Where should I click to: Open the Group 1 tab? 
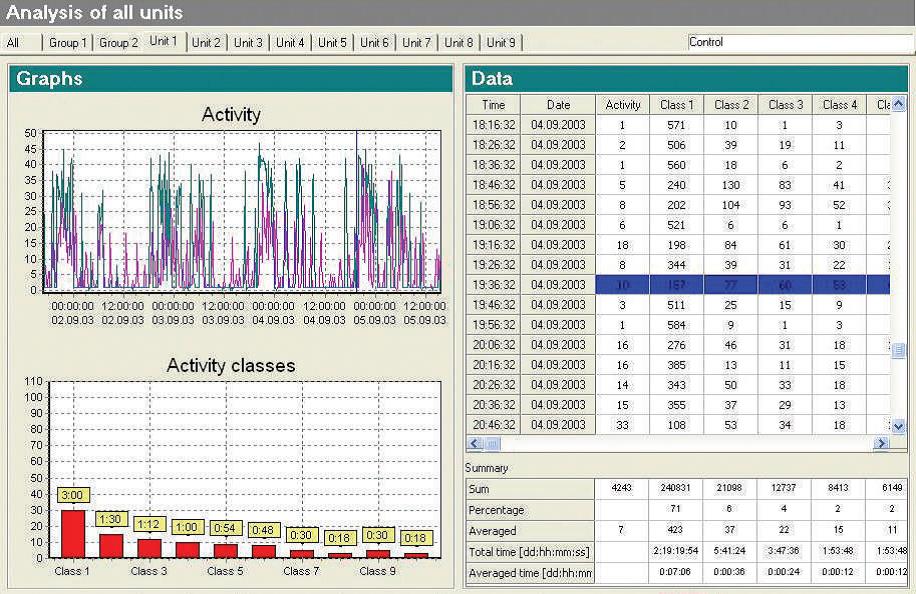[67, 43]
